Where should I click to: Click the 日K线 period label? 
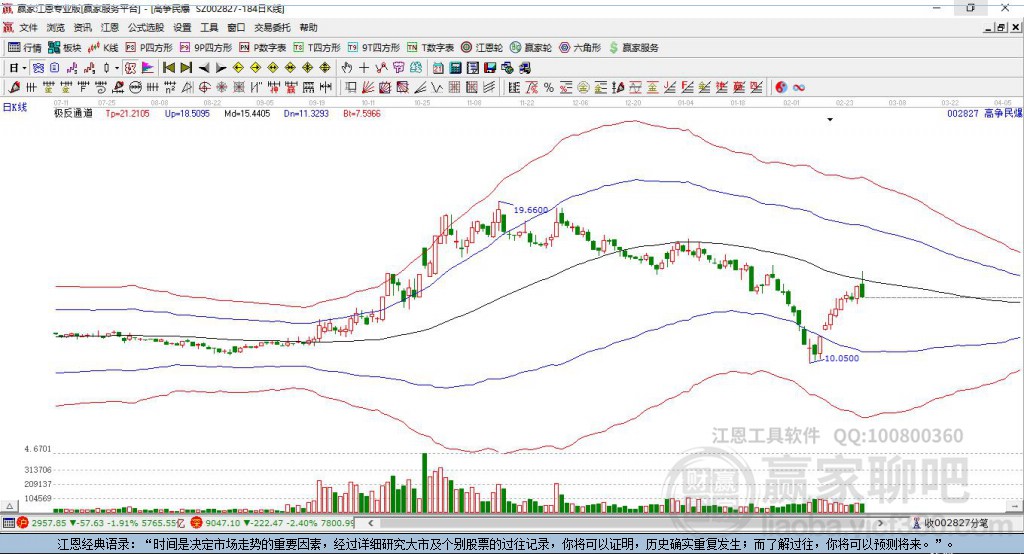coord(15,107)
